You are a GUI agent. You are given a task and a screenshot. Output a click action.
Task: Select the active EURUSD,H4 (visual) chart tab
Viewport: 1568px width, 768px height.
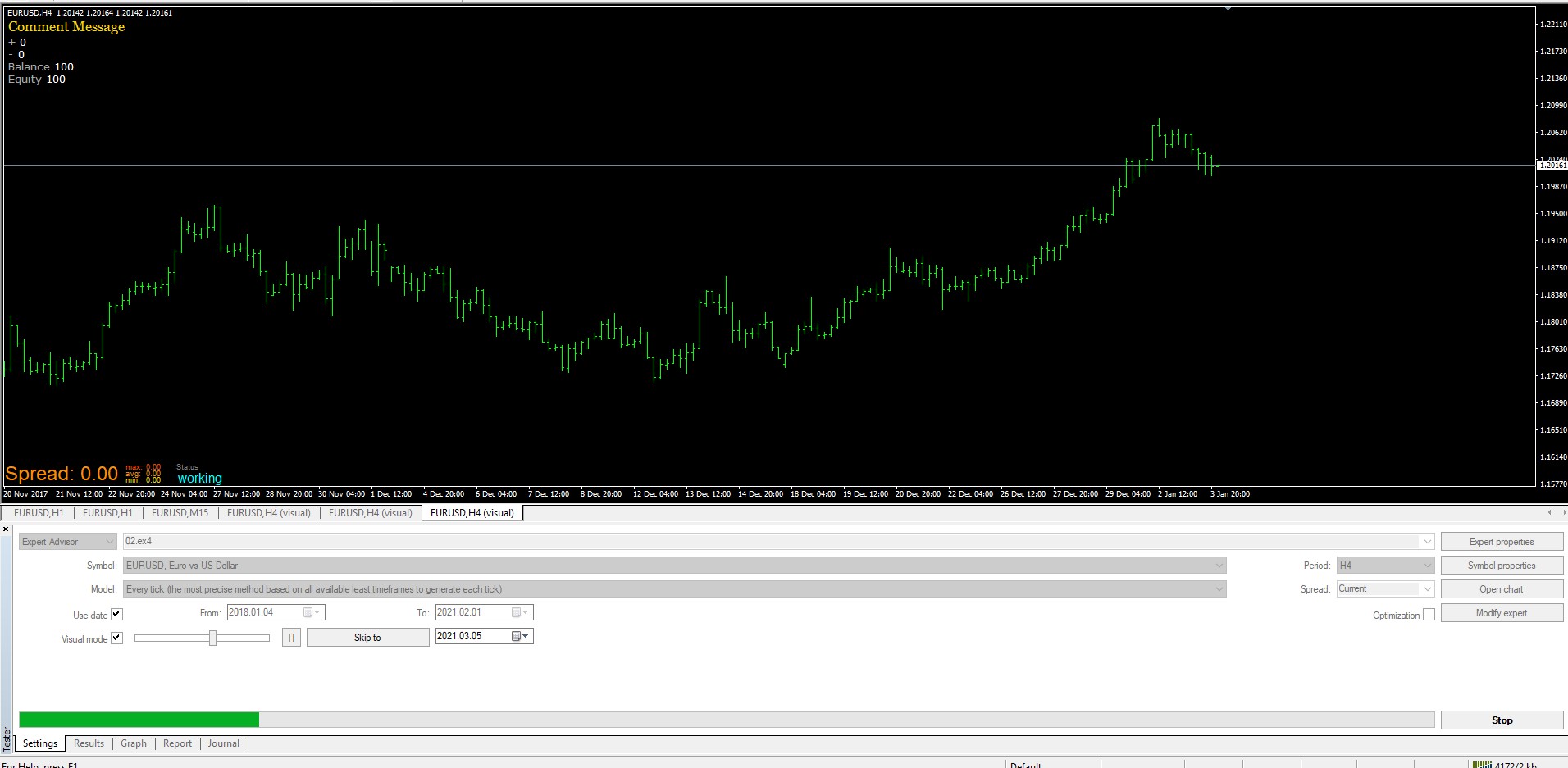click(472, 513)
